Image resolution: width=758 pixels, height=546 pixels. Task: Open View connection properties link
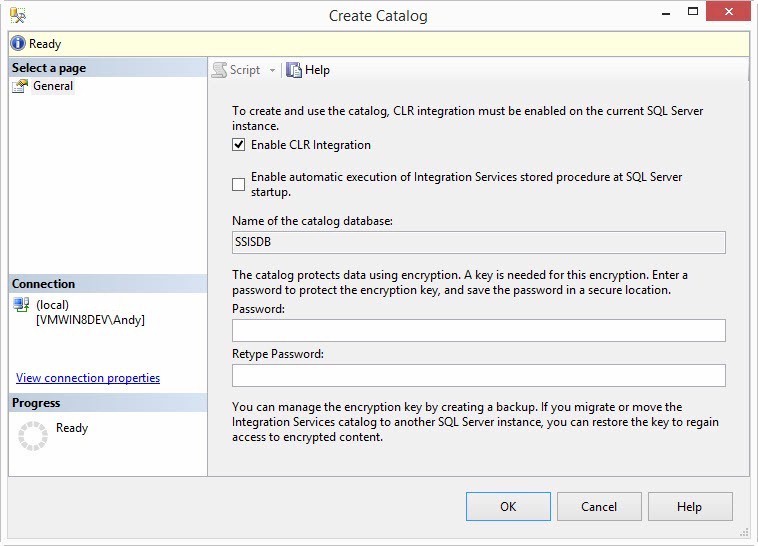[x=88, y=378]
